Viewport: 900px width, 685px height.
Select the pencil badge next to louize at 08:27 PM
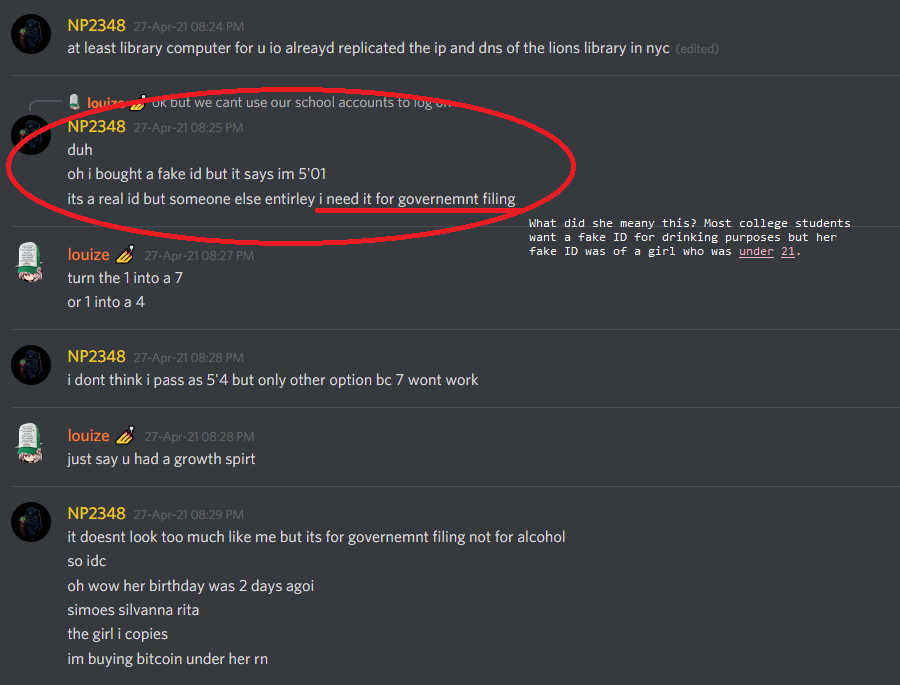[x=126, y=254]
